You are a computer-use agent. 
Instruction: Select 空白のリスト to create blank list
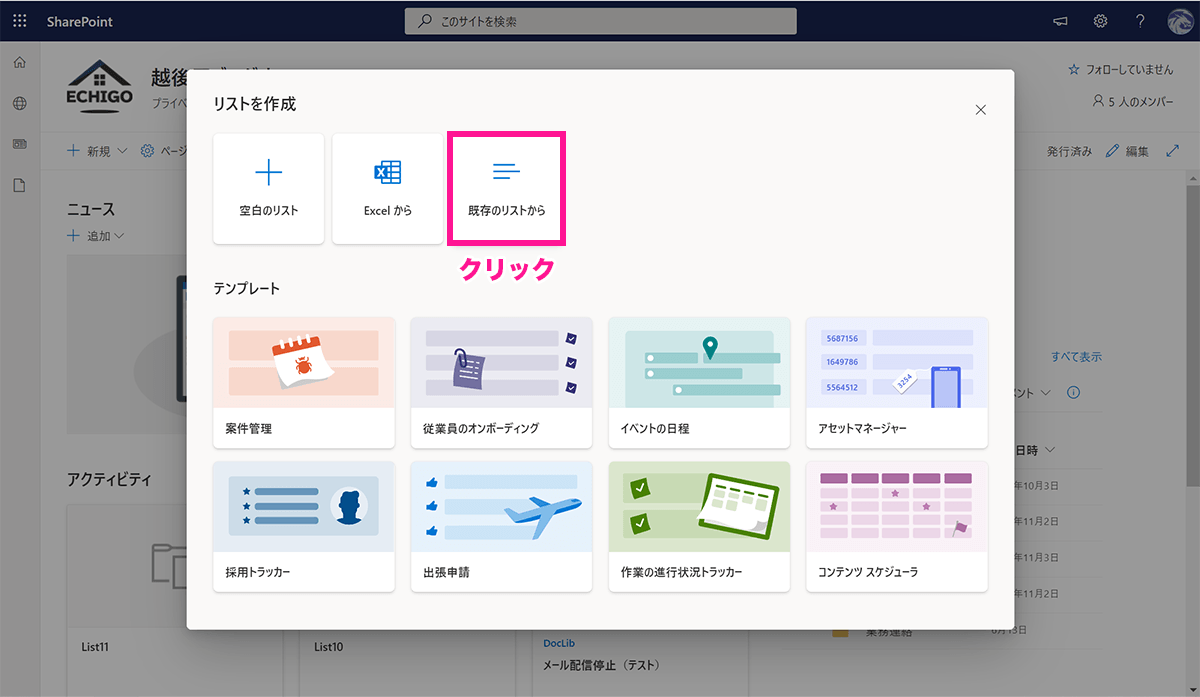(x=268, y=188)
